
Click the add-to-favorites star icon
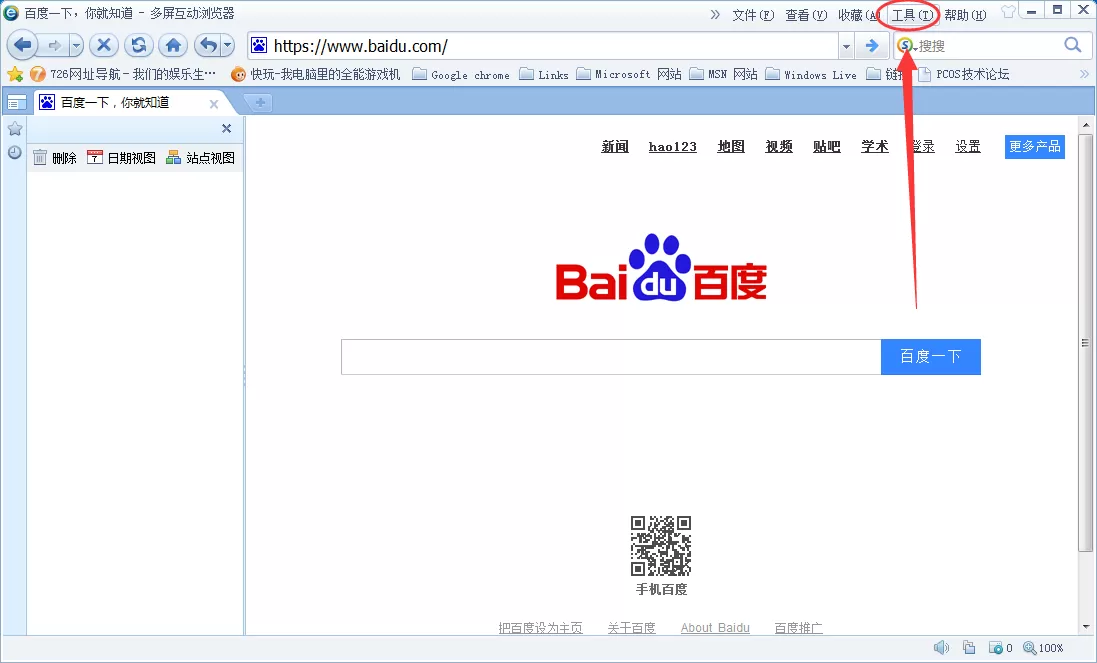pyautogui.click(x=15, y=74)
